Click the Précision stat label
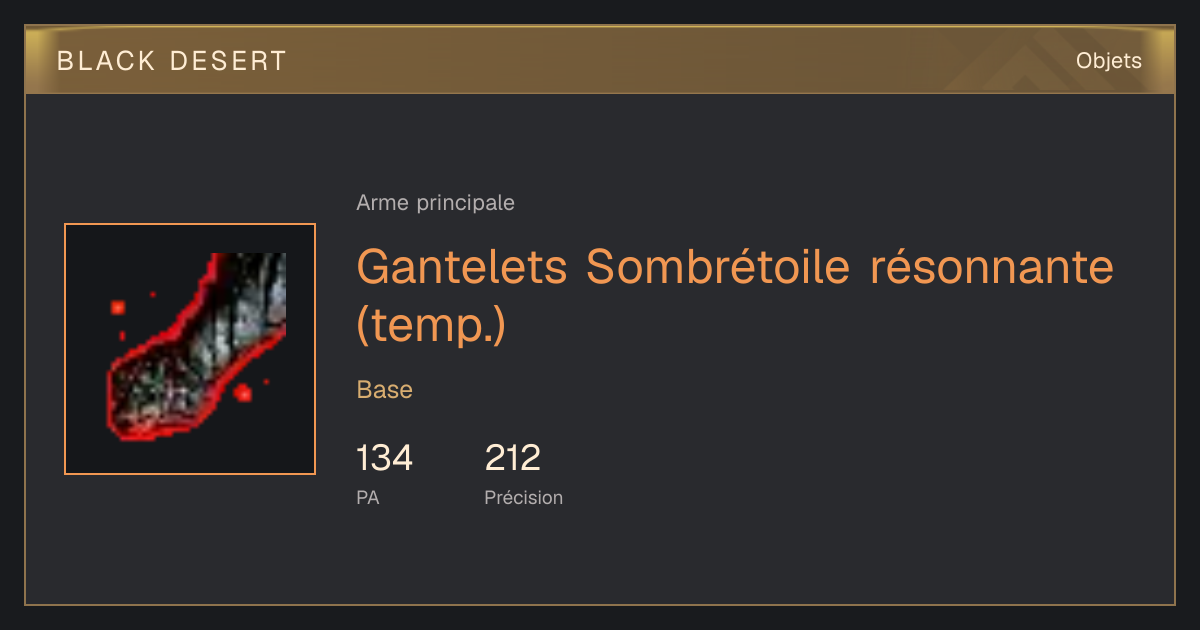The image size is (1200, 630). tap(523, 497)
